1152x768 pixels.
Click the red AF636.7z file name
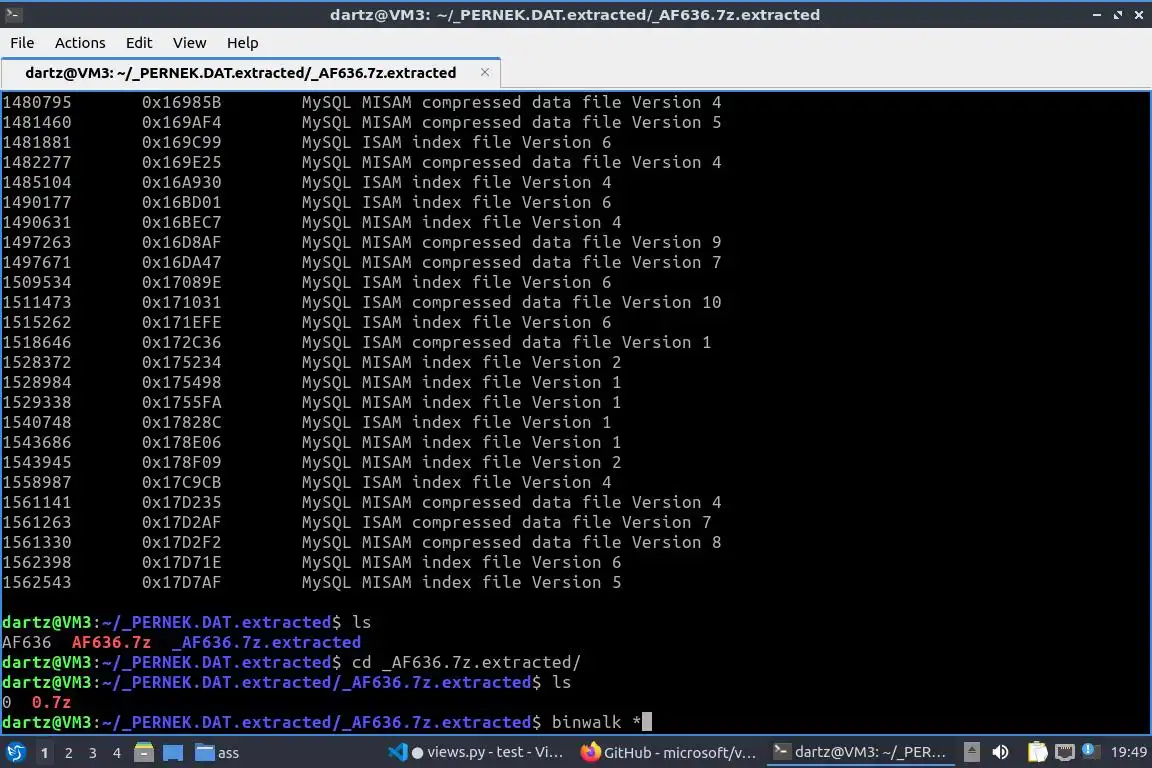(x=111, y=642)
